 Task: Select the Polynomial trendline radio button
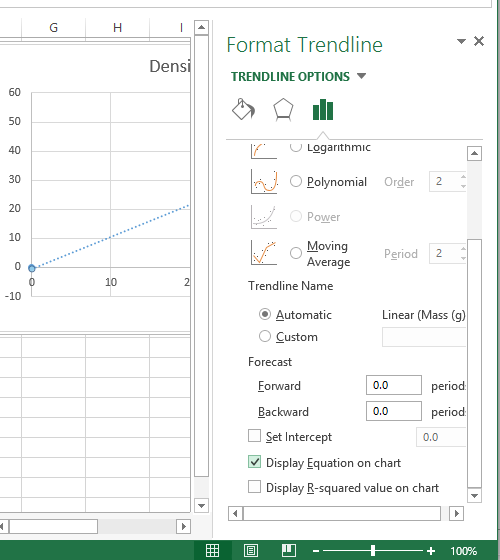pyautogui.click(x=296, y=181)
